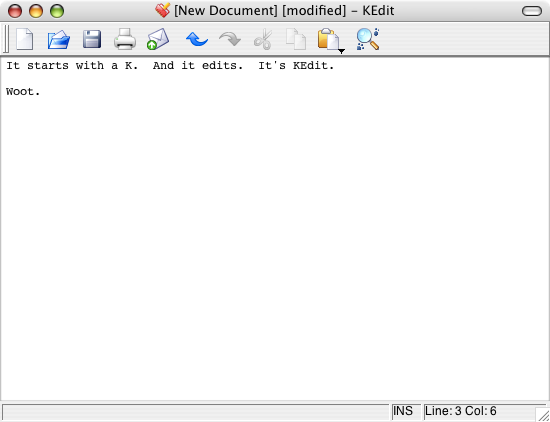Create a new document with toolbar icon

click(25, 39)
